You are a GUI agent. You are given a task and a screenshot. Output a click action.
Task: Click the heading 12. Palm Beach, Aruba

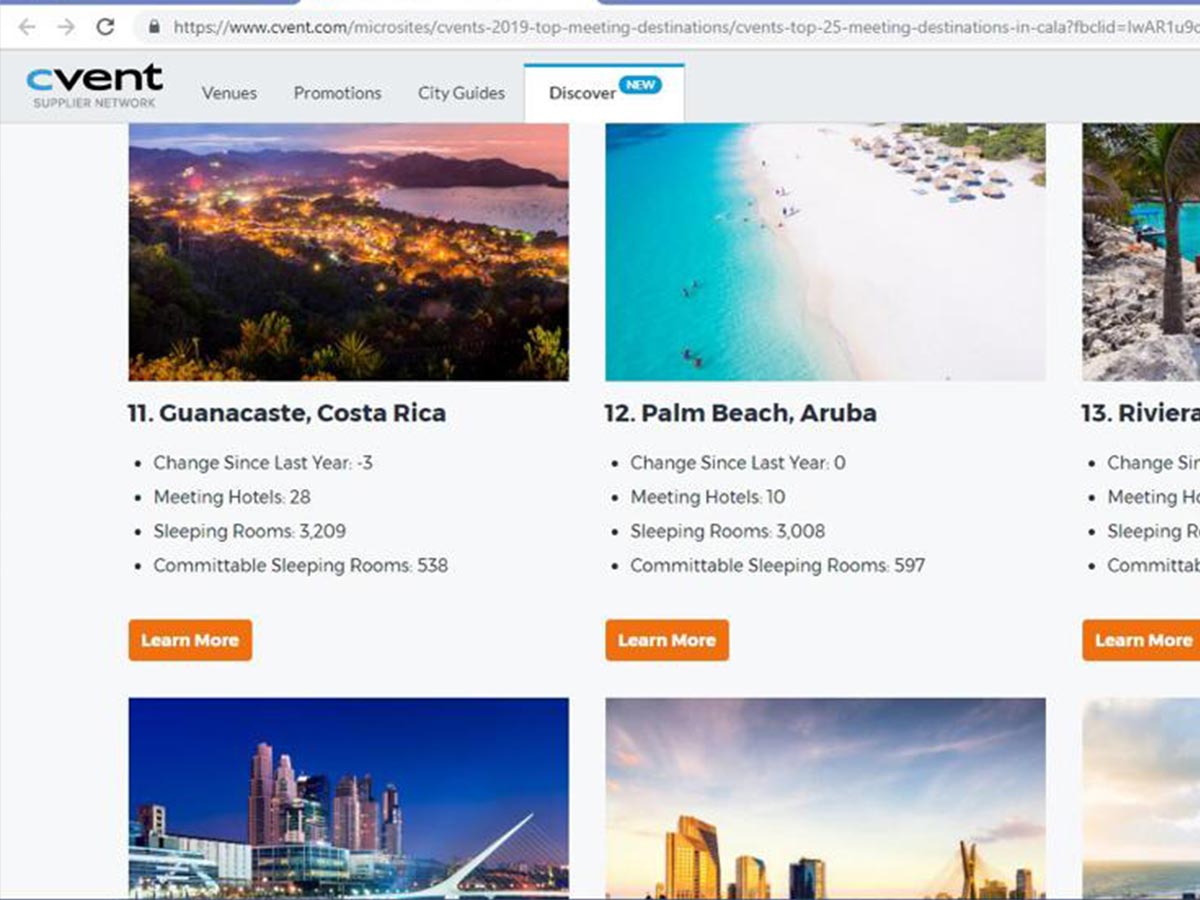(x=740, y=413)
